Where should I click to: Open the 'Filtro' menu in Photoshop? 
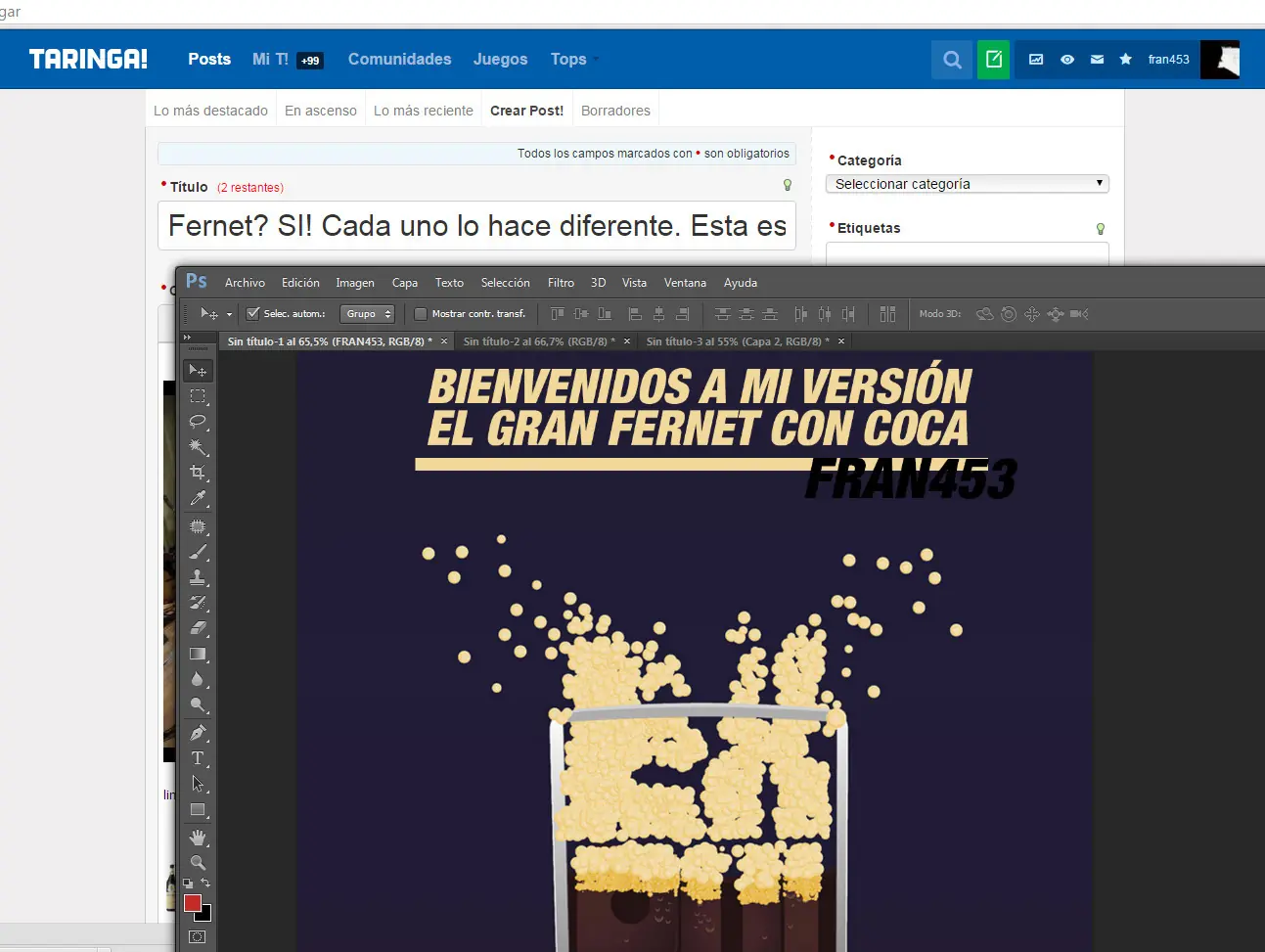(x=560, y=283)
